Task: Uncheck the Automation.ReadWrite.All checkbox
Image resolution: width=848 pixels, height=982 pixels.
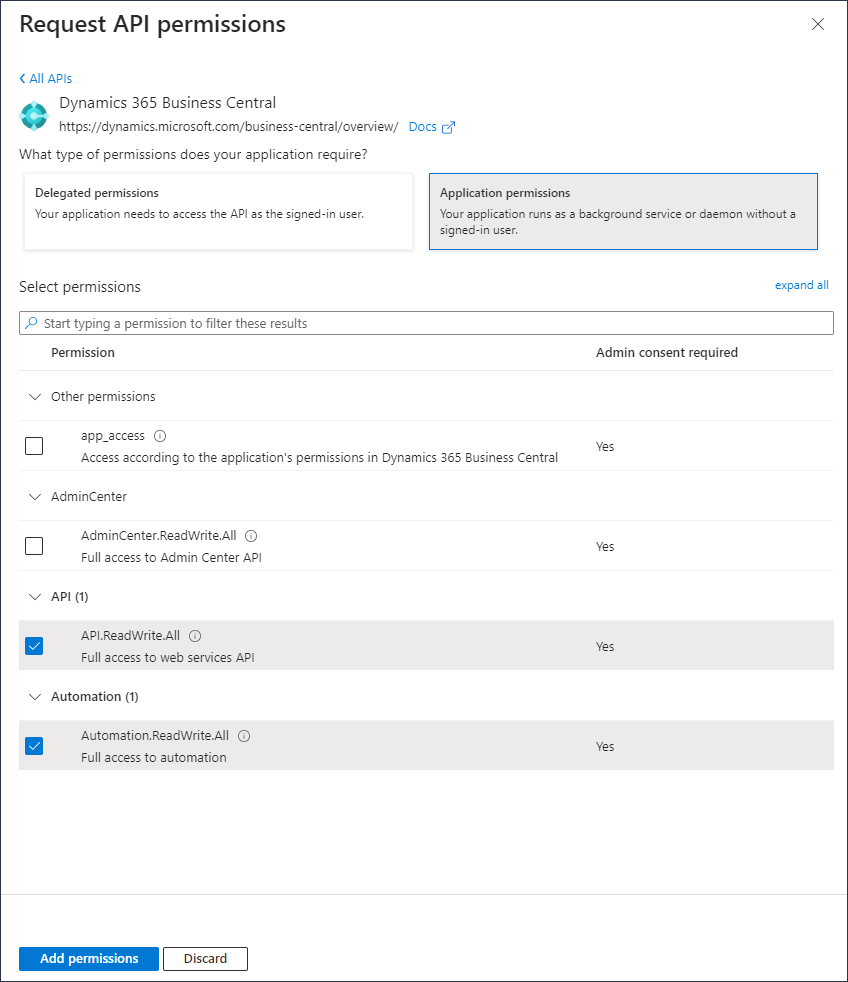Action: coord(34,746)
